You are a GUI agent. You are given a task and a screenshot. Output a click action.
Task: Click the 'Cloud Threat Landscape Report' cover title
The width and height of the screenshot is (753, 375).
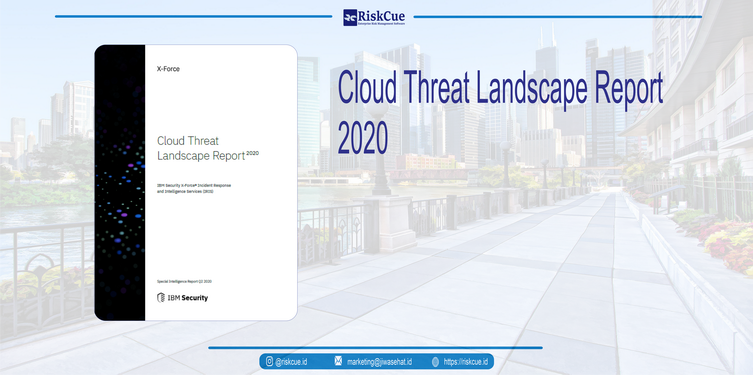coord(207,148)
